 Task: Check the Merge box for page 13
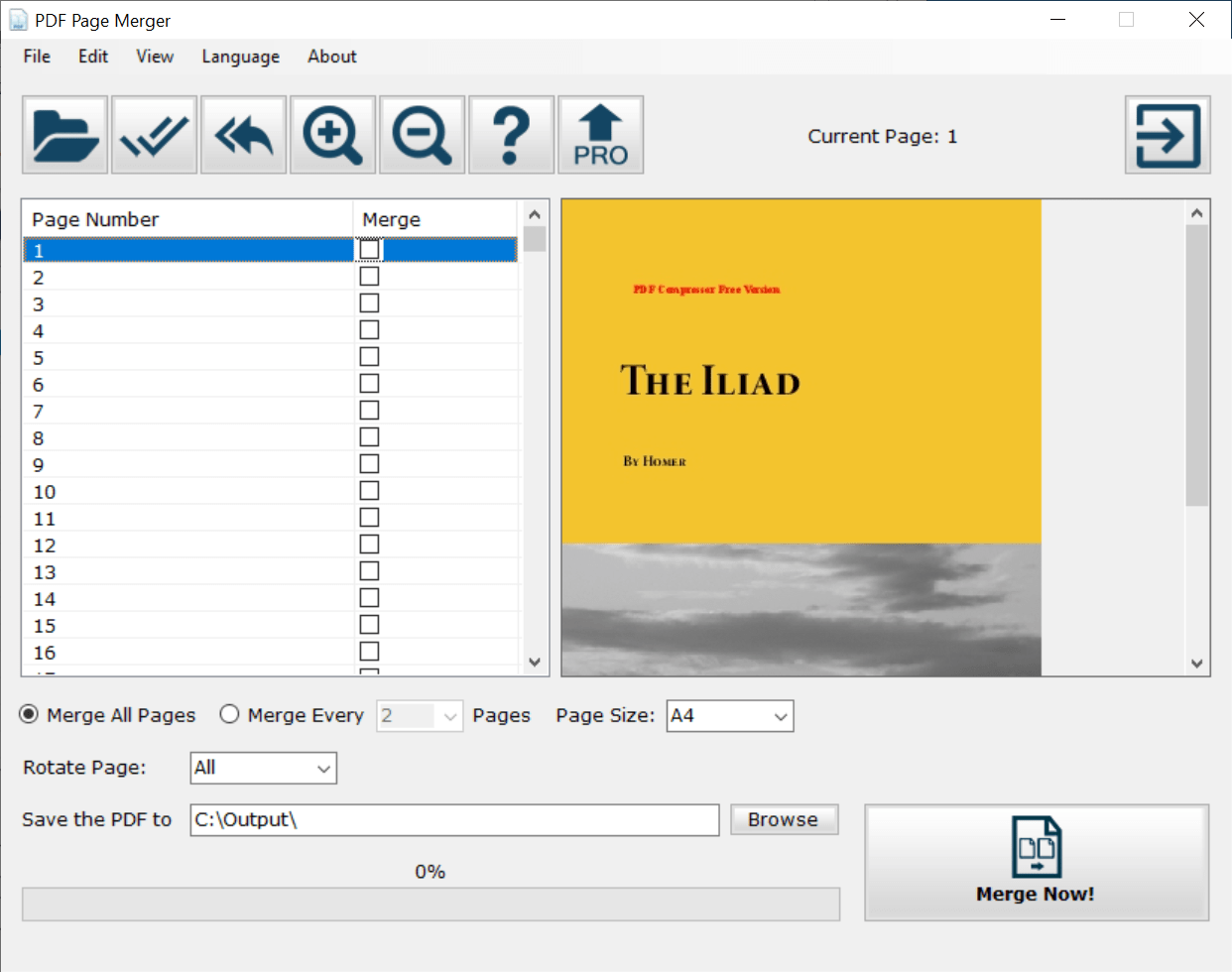369,570
